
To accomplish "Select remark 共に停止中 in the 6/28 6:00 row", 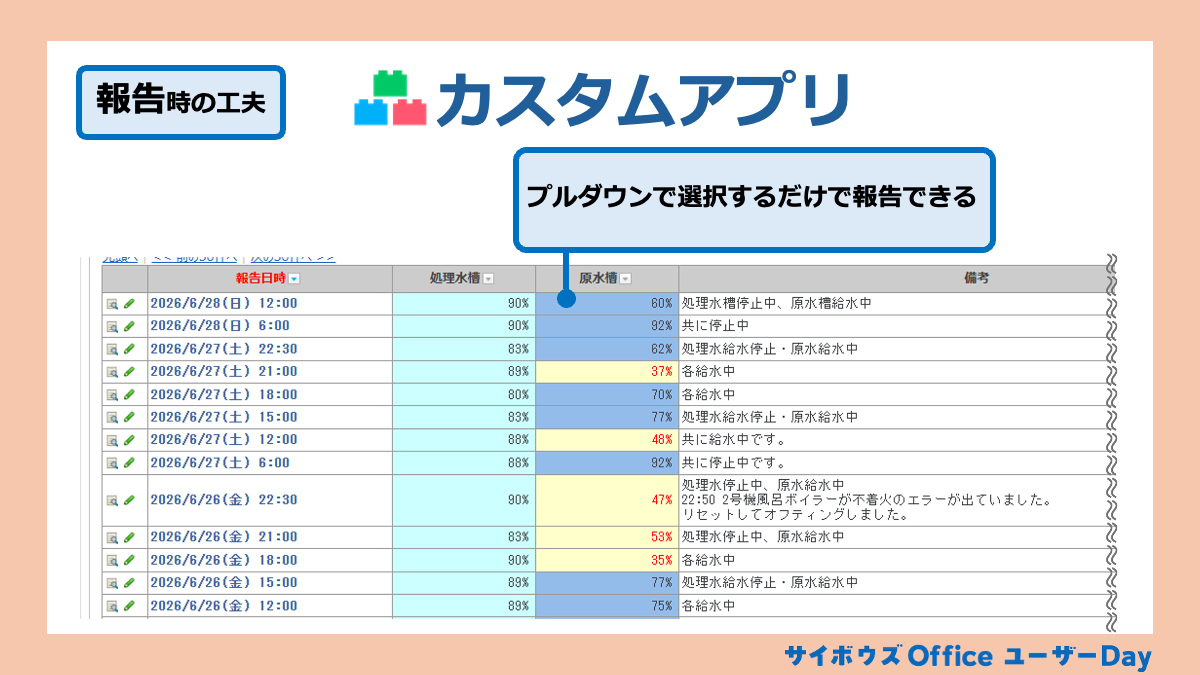I will coord(715,326).
